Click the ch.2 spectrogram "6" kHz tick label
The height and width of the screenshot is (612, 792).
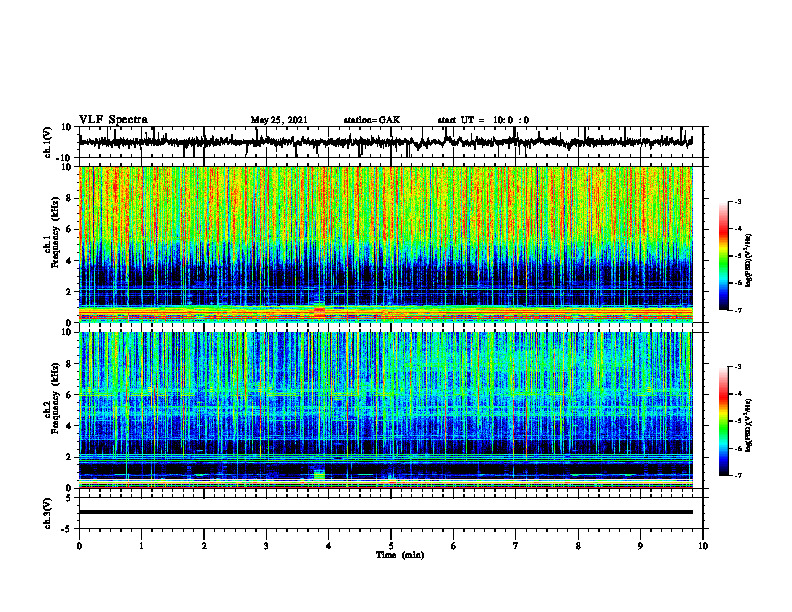[x=69, y=395]
